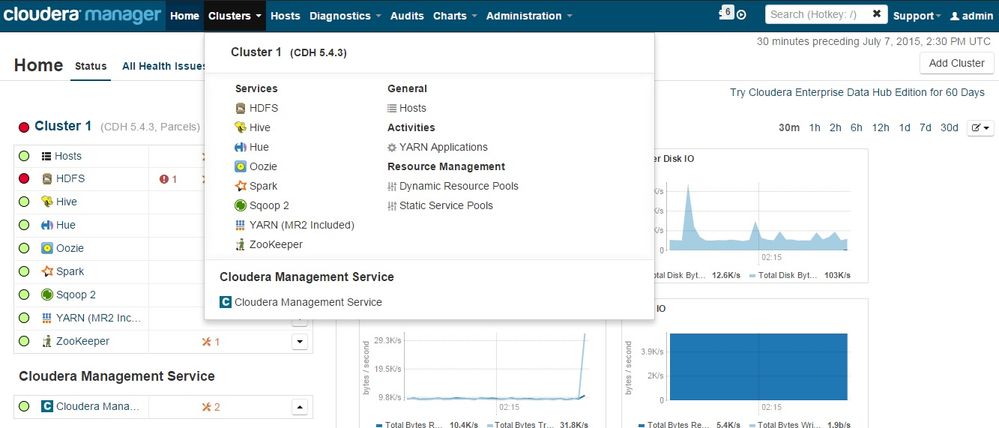Open the Support dropdown menu

tap(916, 16)
